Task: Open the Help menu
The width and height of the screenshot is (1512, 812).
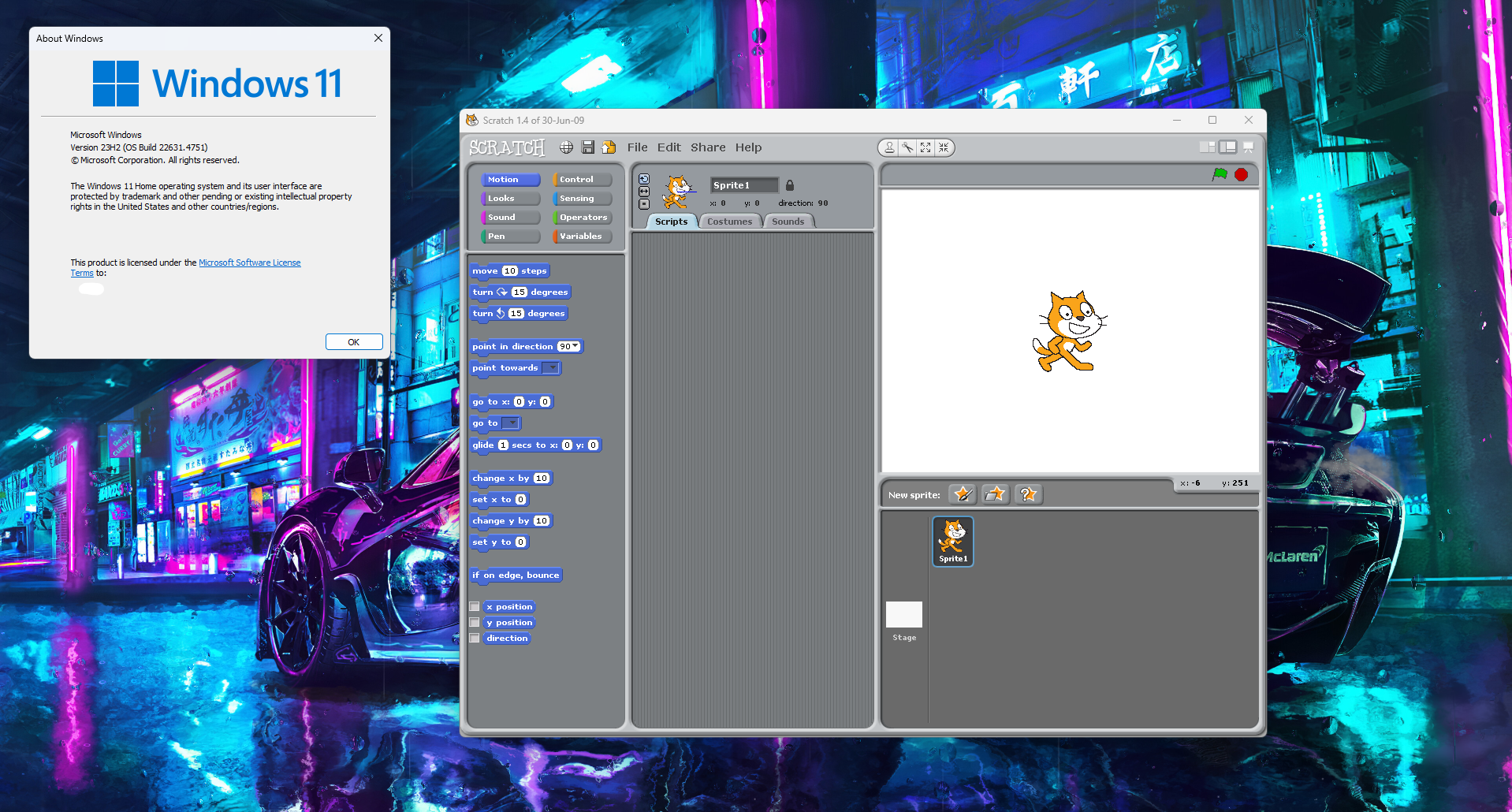Action: click(x=748, y=147)
